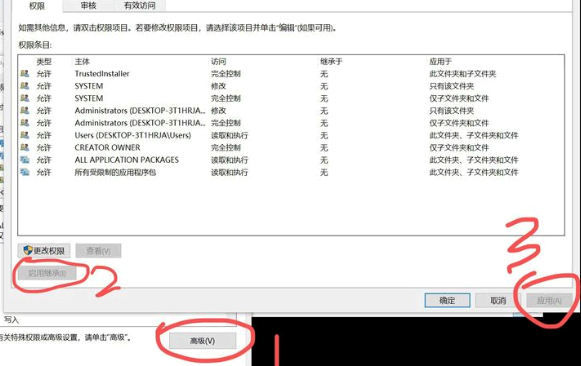Viewport: 581px width, 366px height.
Task: Click 此文件夹和子文件夹 in the TrustedInstaller row
Action: tap(463, 74)
